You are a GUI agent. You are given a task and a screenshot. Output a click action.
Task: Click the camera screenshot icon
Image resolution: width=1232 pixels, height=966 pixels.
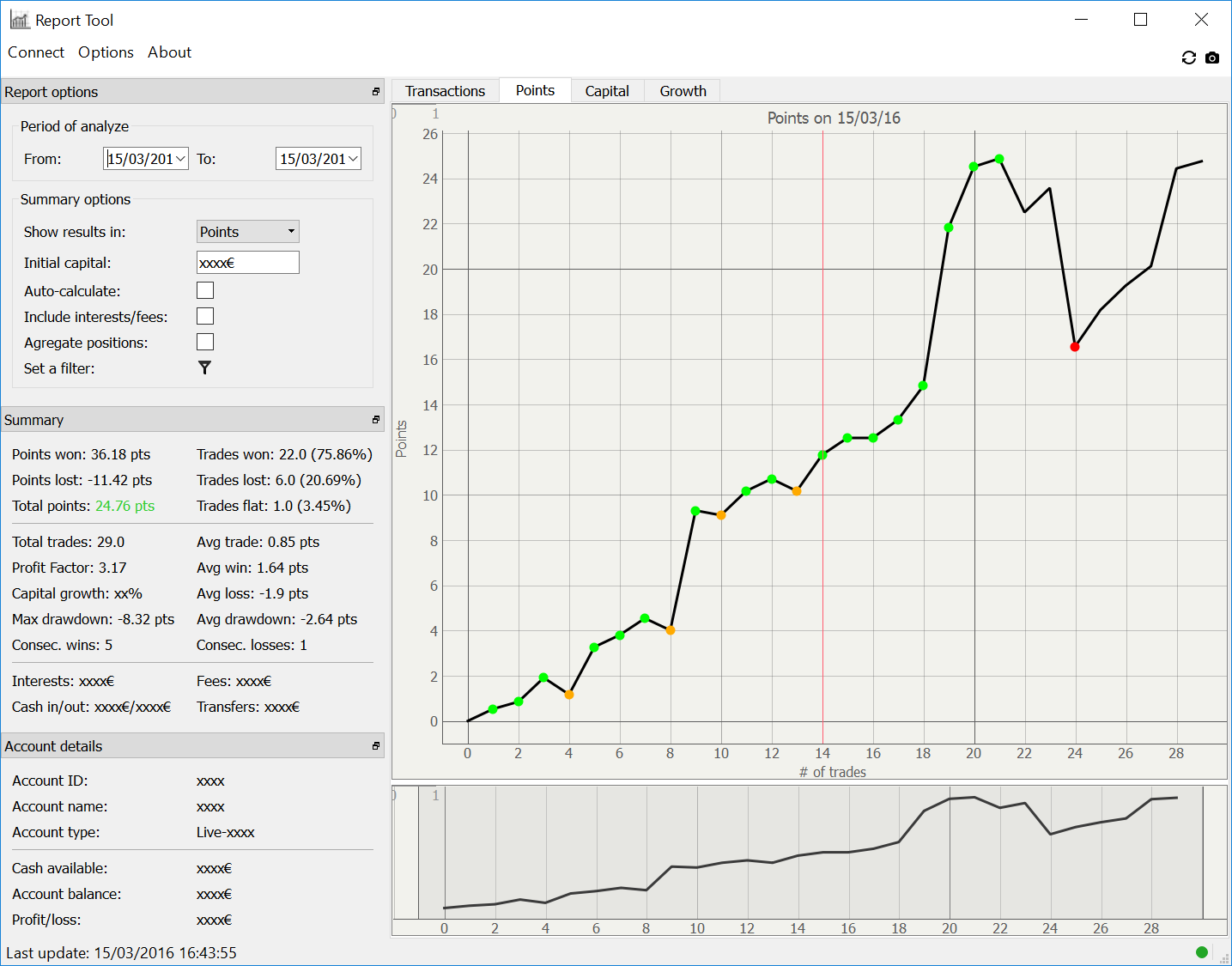click(x=1212, y=58)
